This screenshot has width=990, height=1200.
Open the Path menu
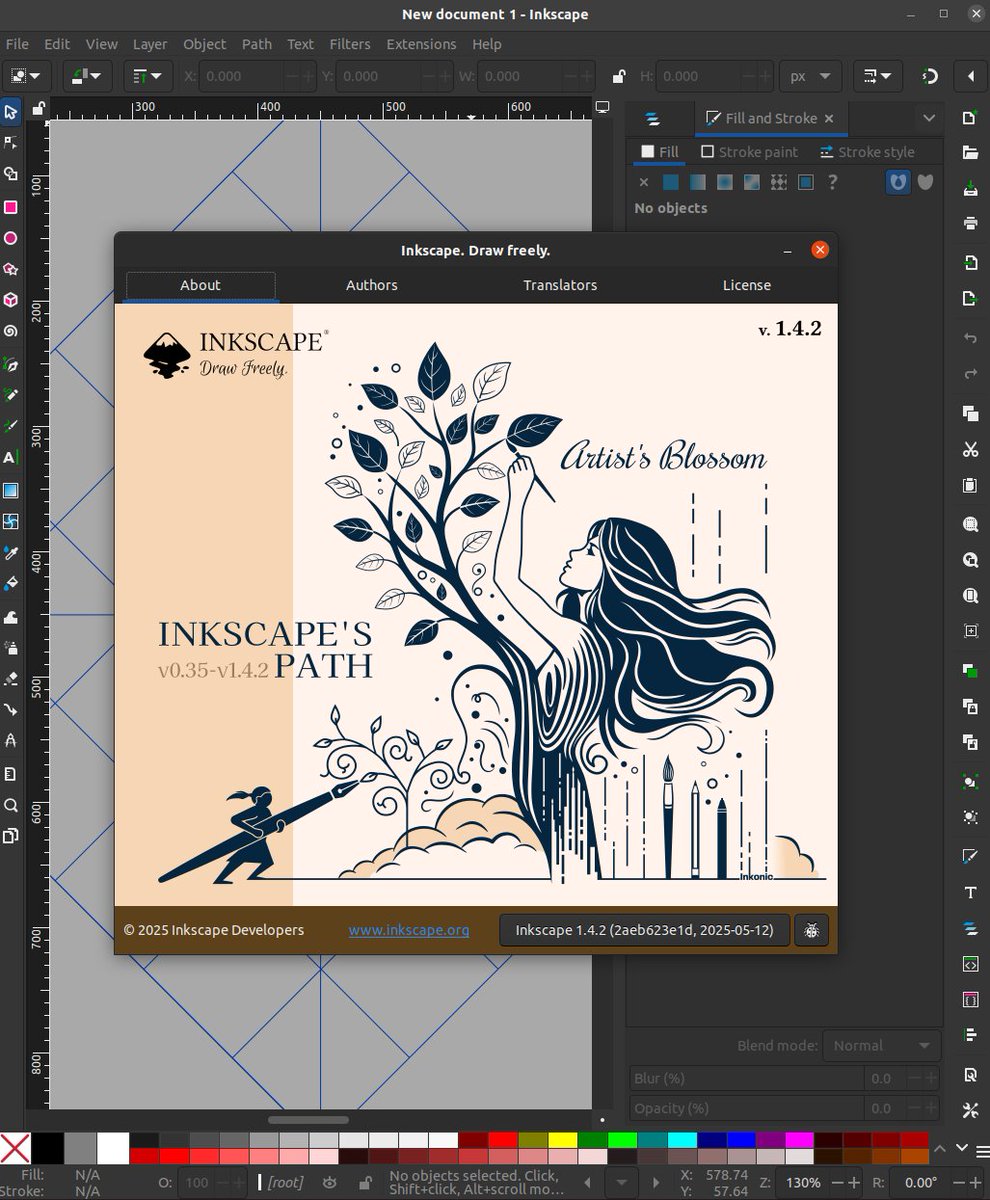tap(256, 44)
